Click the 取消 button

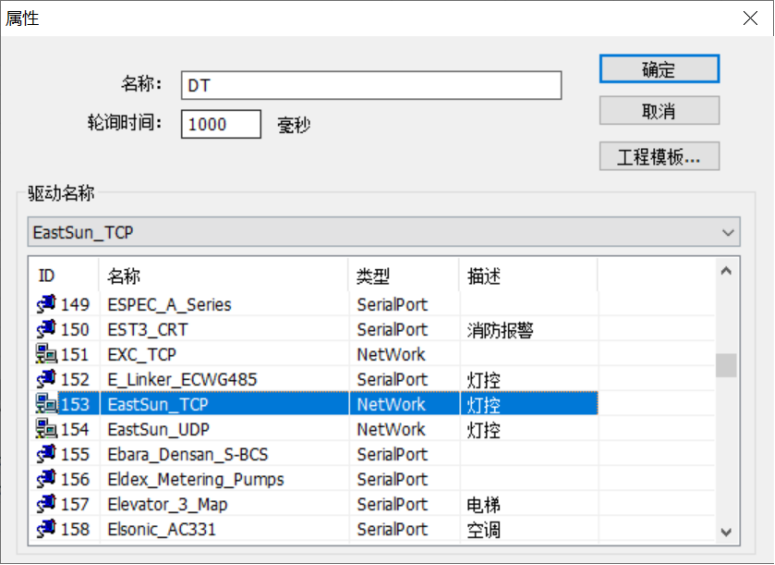click(x=659, y=111)
